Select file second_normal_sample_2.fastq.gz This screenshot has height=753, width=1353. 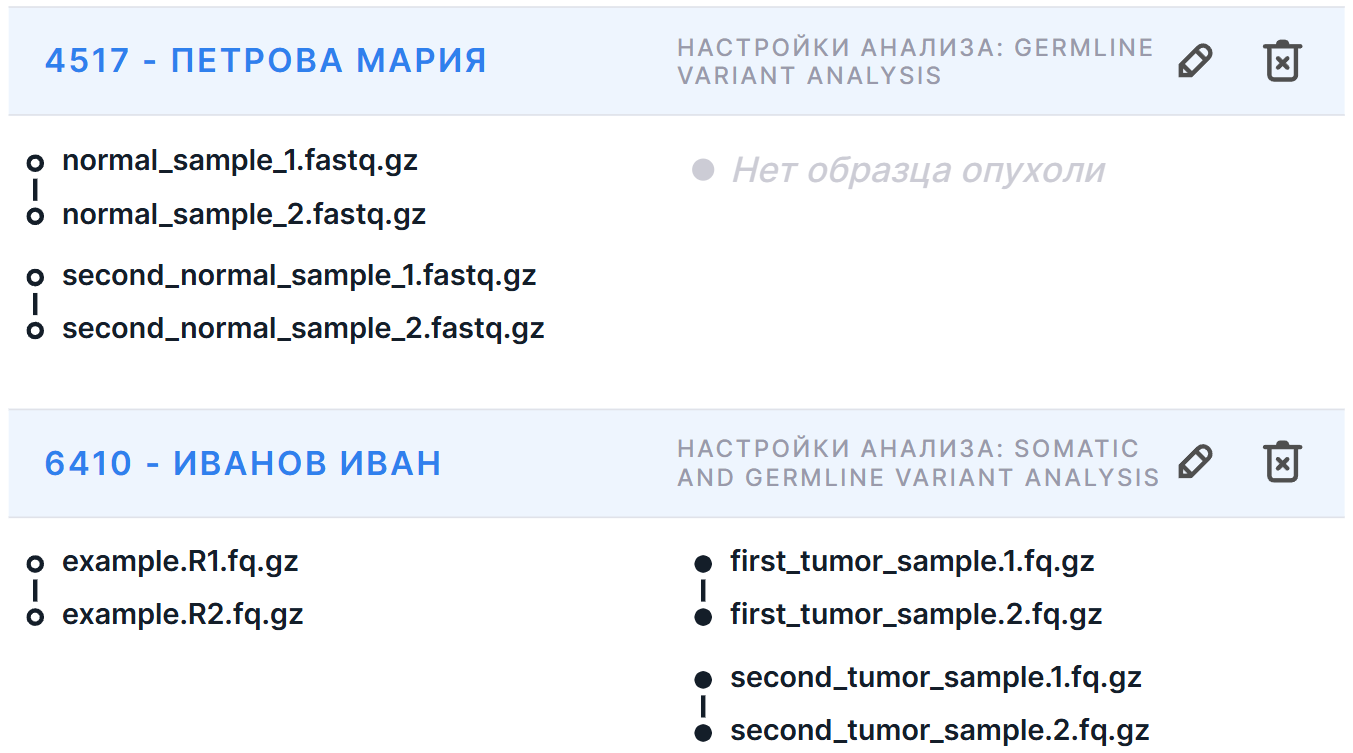[x=303, y=328]
